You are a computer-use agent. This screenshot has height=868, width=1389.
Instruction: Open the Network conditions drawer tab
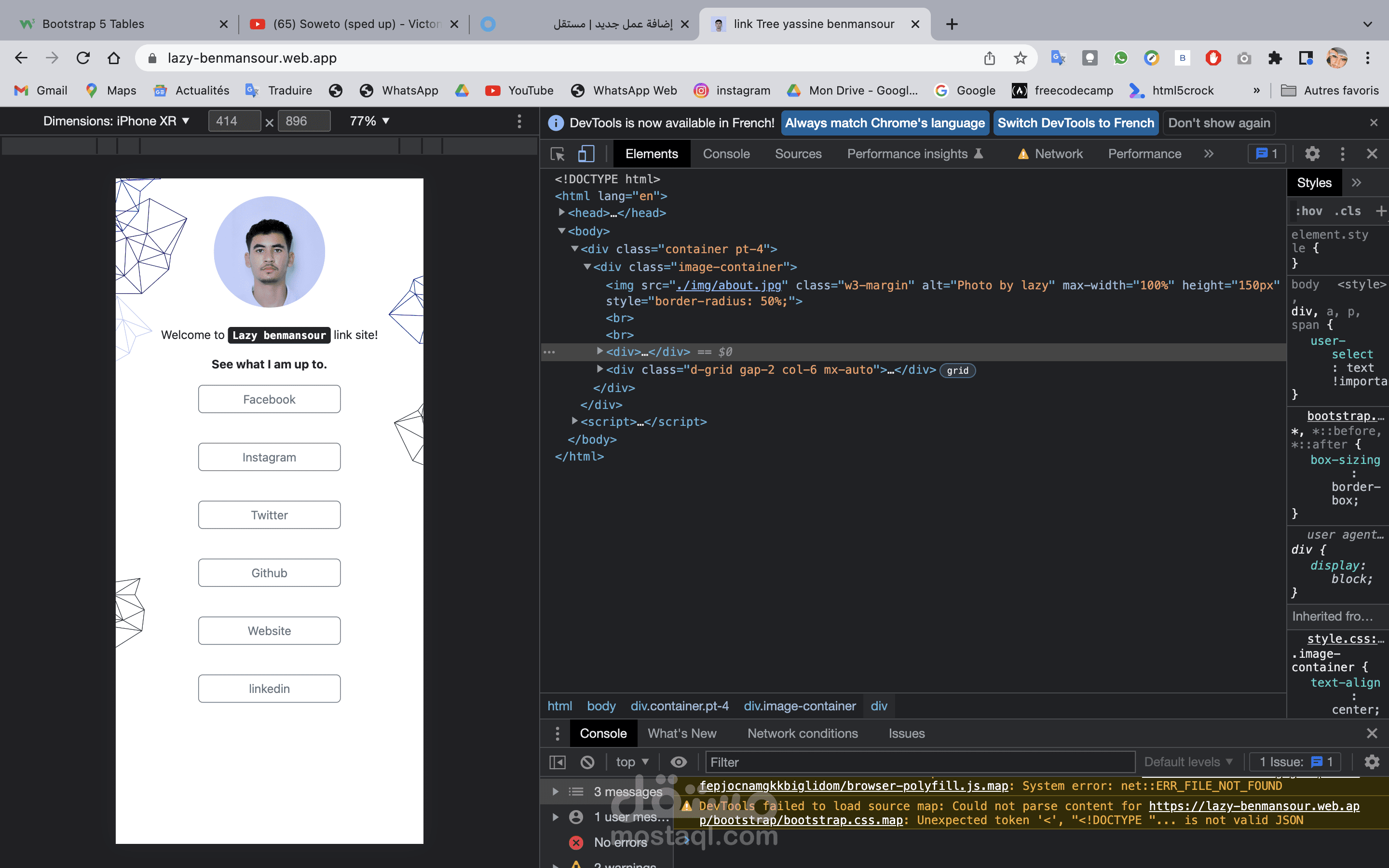(x=802, y=733)
